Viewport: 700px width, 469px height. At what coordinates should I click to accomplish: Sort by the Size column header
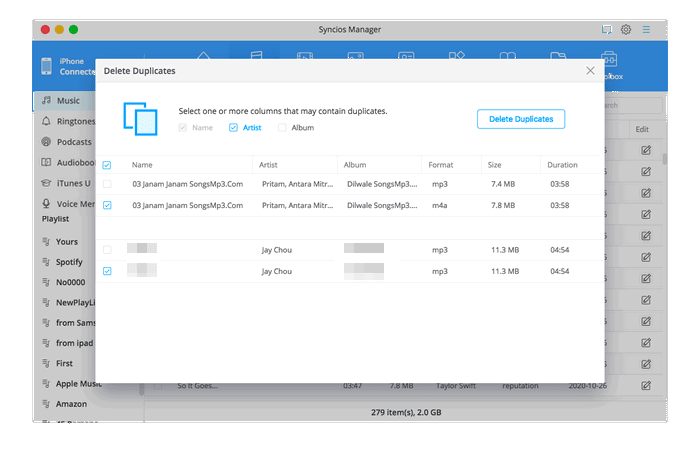pos(494,165)
